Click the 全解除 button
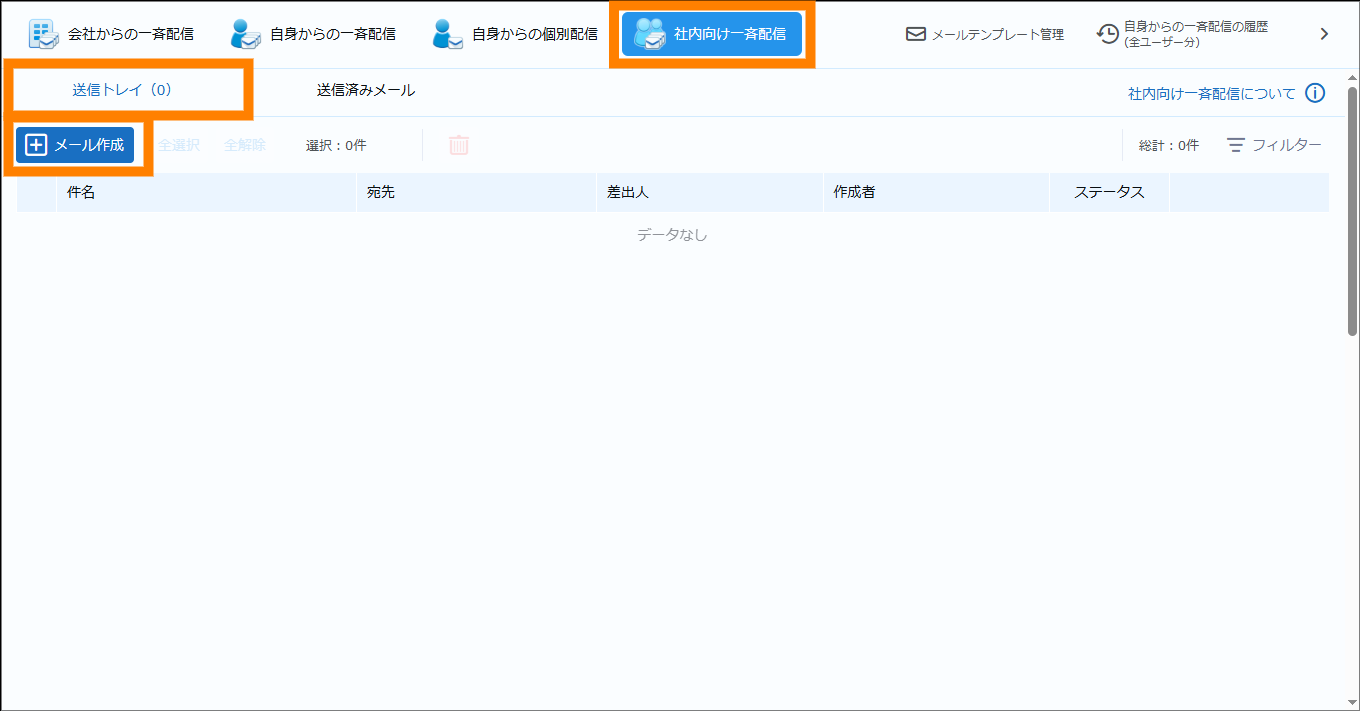This screenshot has width=1360, height=711. click(x=245, y=145)
